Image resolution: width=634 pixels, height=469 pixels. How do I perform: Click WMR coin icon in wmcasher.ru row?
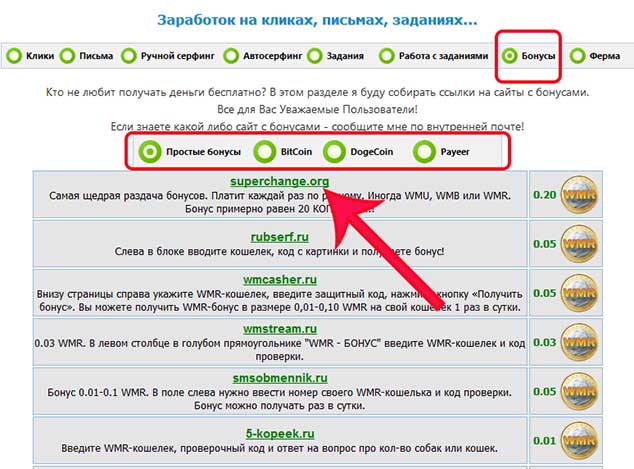click(579, 293)
